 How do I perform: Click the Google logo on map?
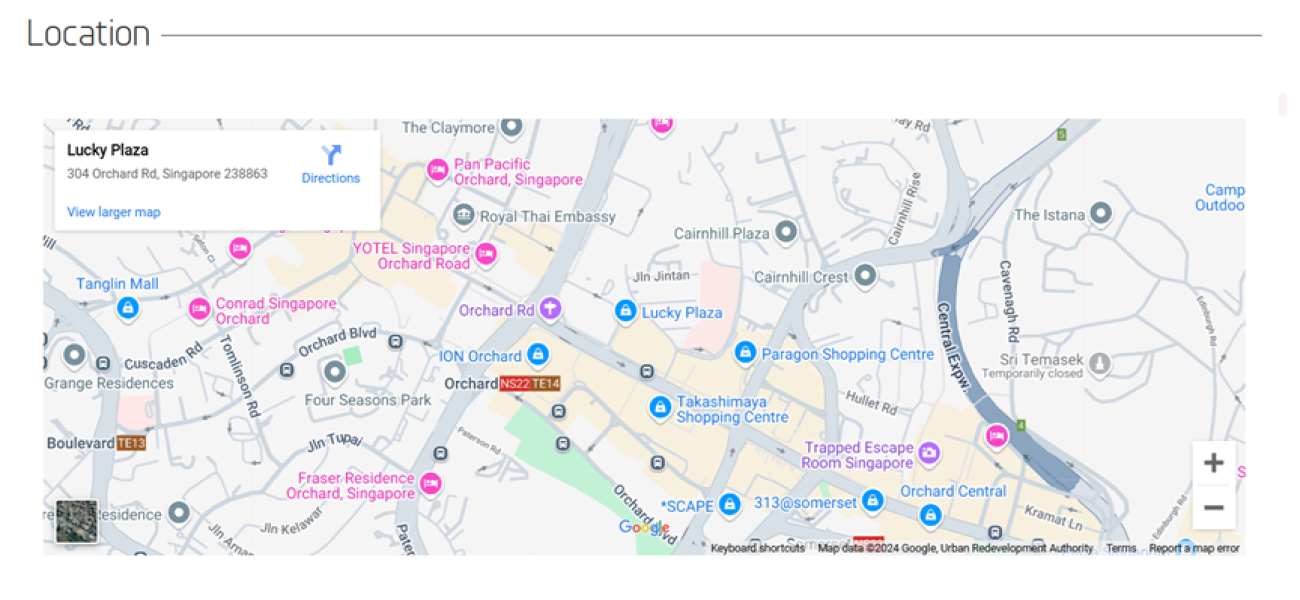[x=644, y=528]
